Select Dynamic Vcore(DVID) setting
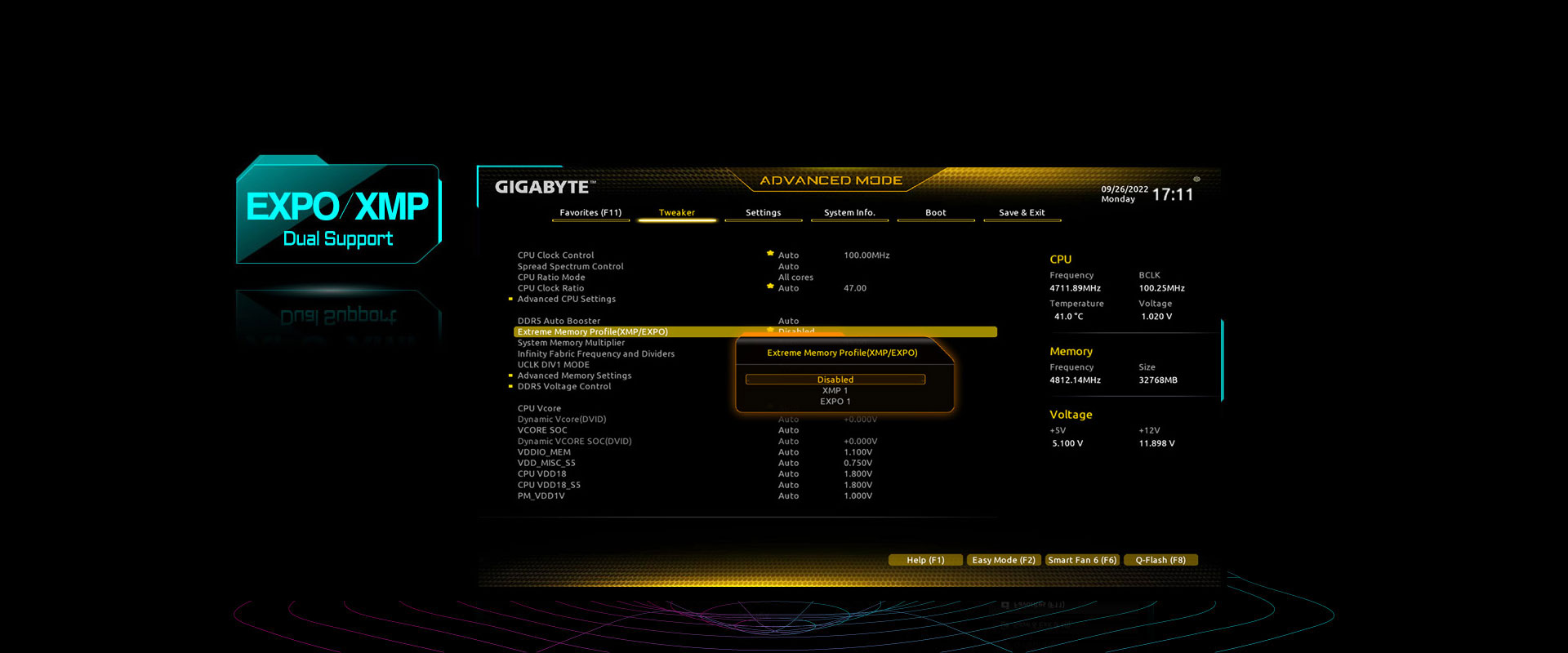Image resolution: width=1568 pixels, height=653 pixels. [x=562, y=420]
